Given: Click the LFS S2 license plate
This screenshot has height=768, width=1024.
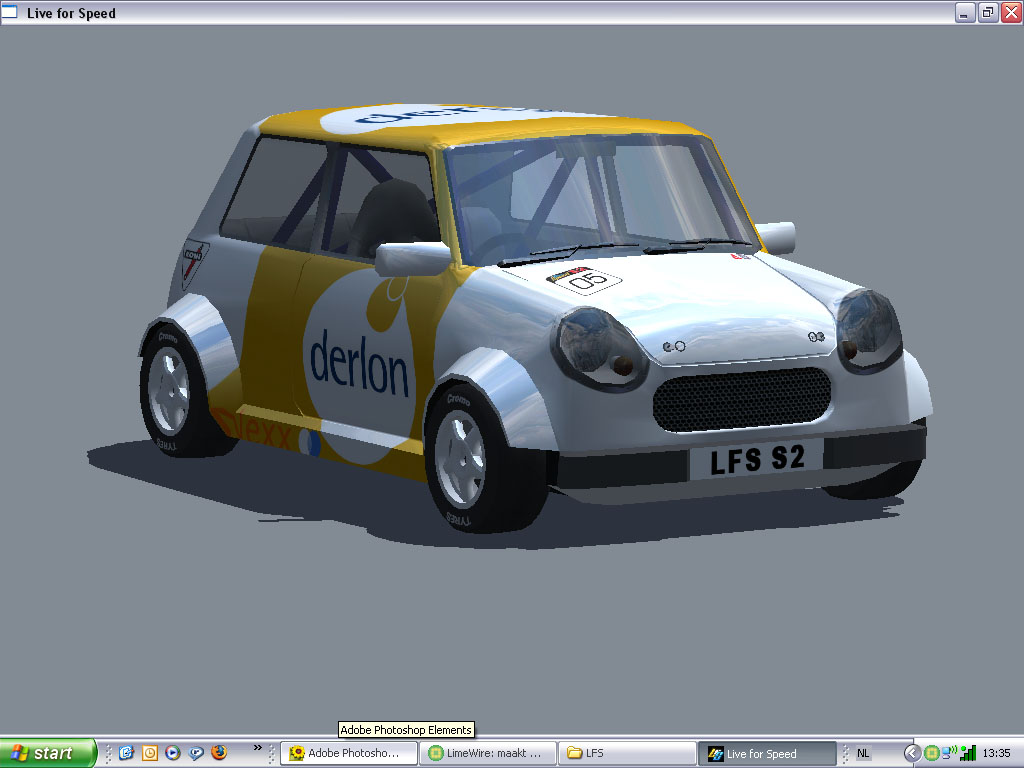Looking at the screenshot, I should (756, 459).
